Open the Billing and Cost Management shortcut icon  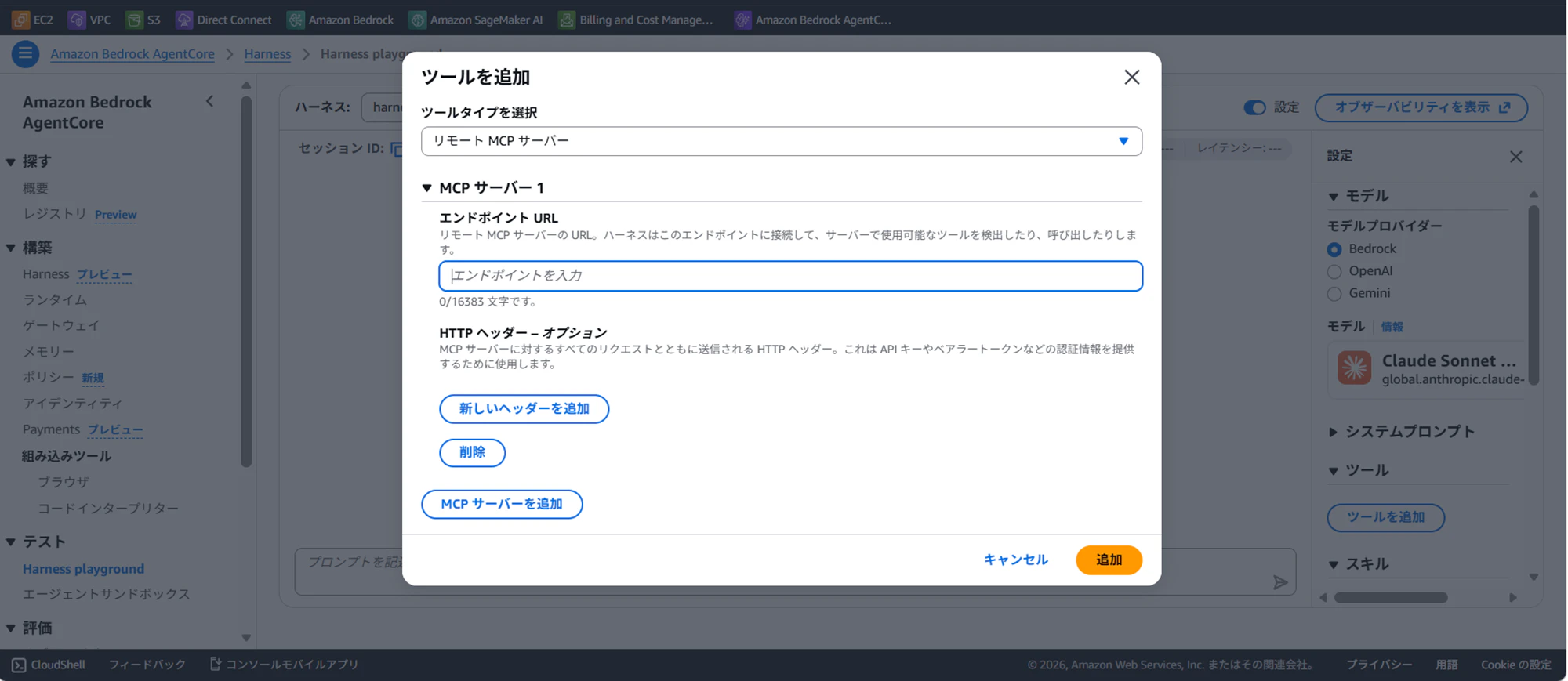point(567,20)
